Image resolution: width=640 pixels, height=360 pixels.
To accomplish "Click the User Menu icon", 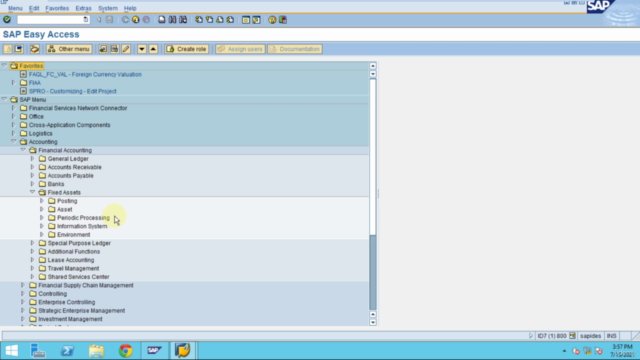I will point(8,49).
